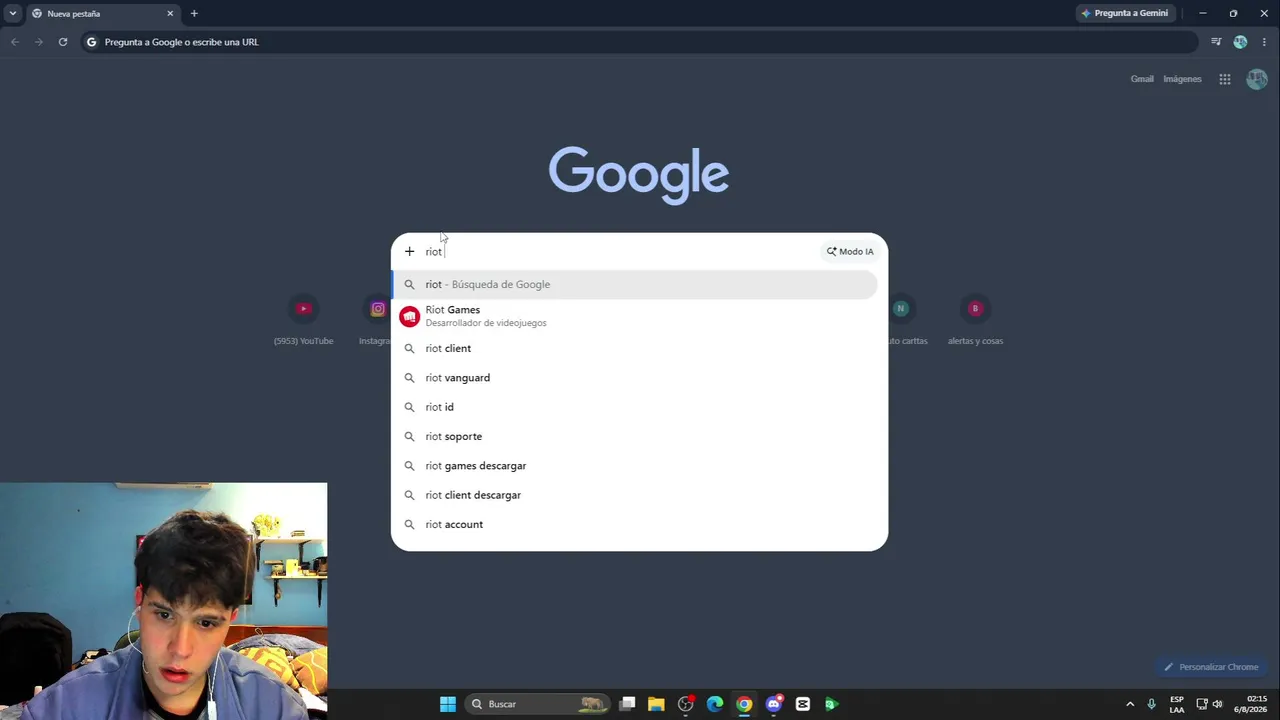The height and width of the screenshot is (720, 1280).
Task: Open Gmail link
Action: click(1142, 79)
